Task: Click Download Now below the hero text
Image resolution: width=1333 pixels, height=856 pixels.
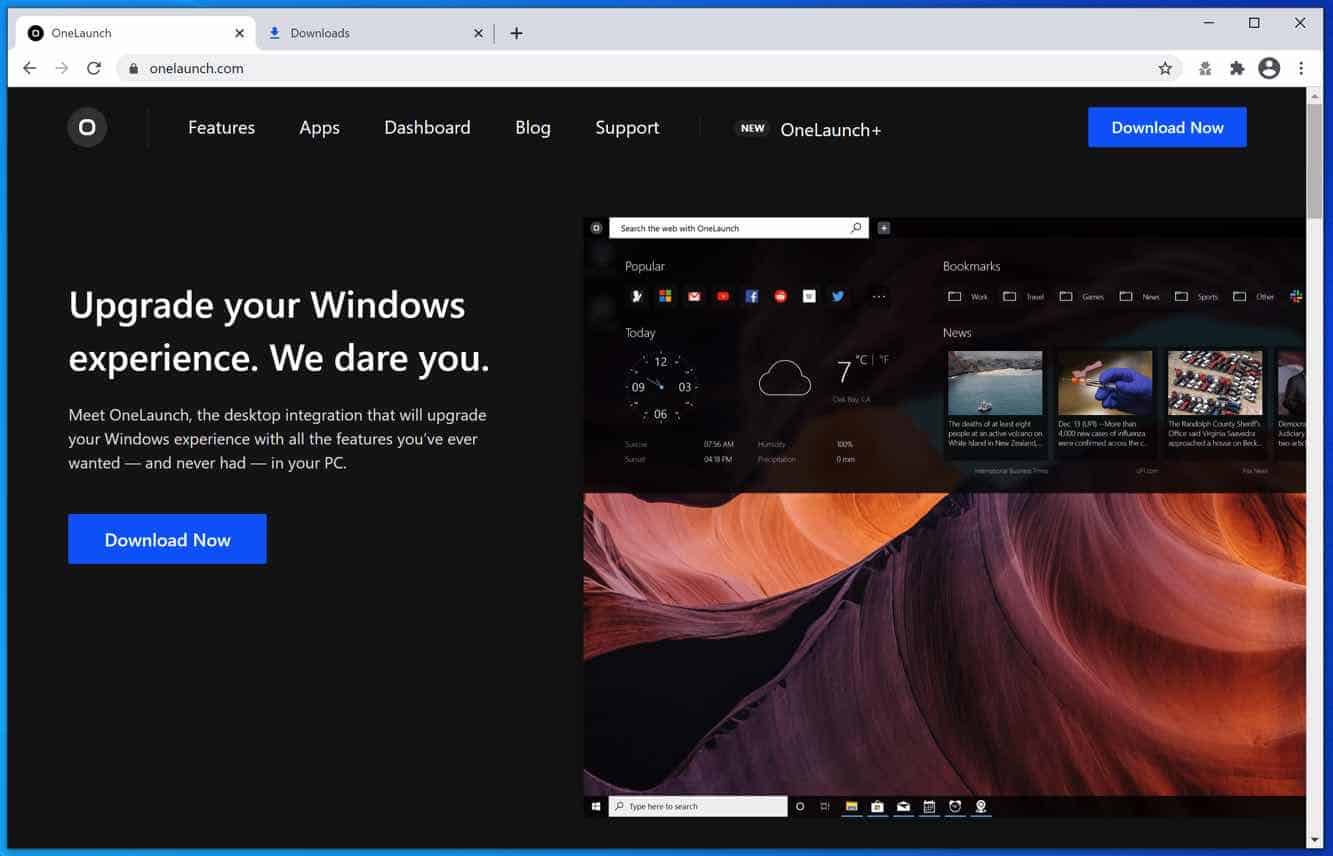Action: coord(167,539)
